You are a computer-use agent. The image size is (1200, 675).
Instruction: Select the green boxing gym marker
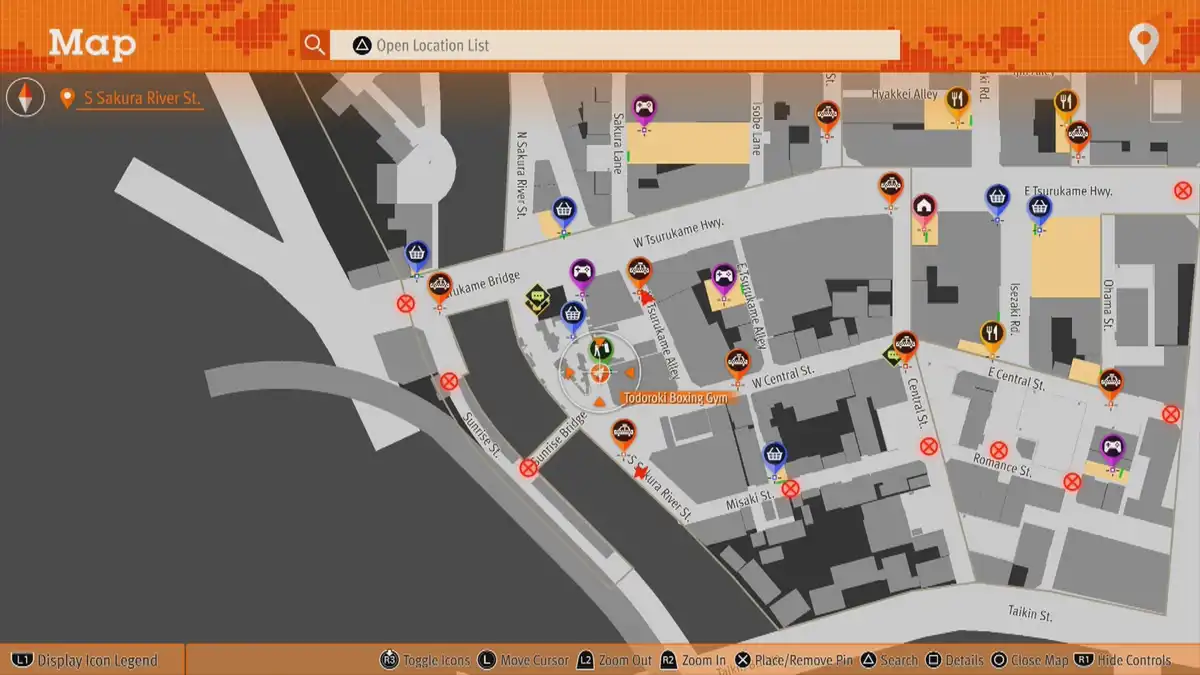click(601, 350)
